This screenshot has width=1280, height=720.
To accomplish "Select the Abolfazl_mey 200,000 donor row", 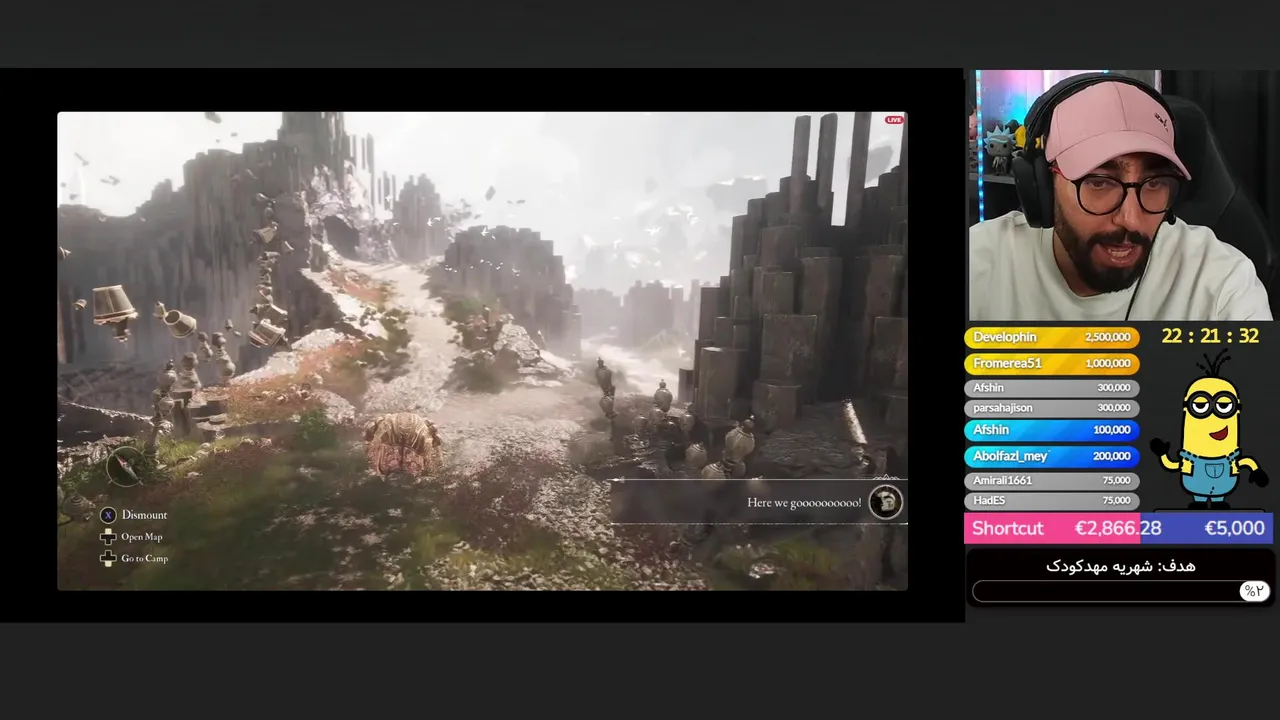I will pyautogui.click(x=1050, y=456).
